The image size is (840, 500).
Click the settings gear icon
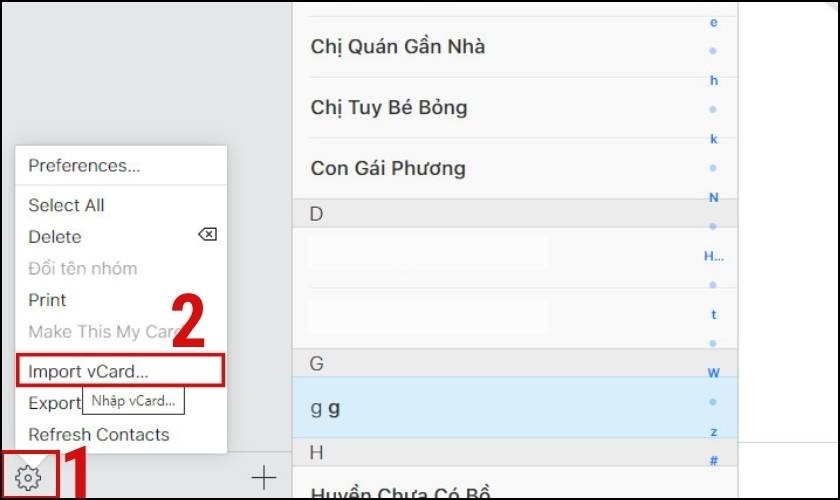tap(28, 478)
